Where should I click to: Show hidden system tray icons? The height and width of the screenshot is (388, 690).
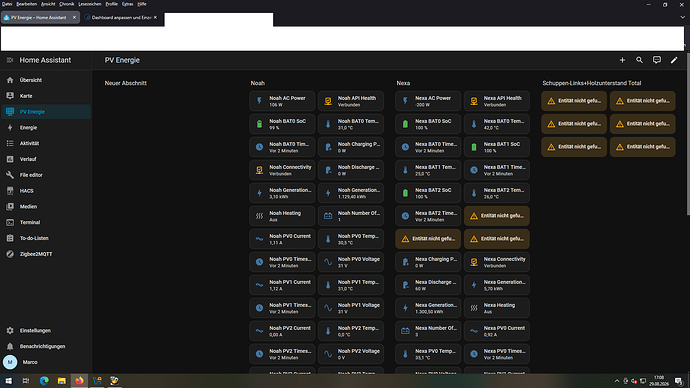[x=617, y=381]
